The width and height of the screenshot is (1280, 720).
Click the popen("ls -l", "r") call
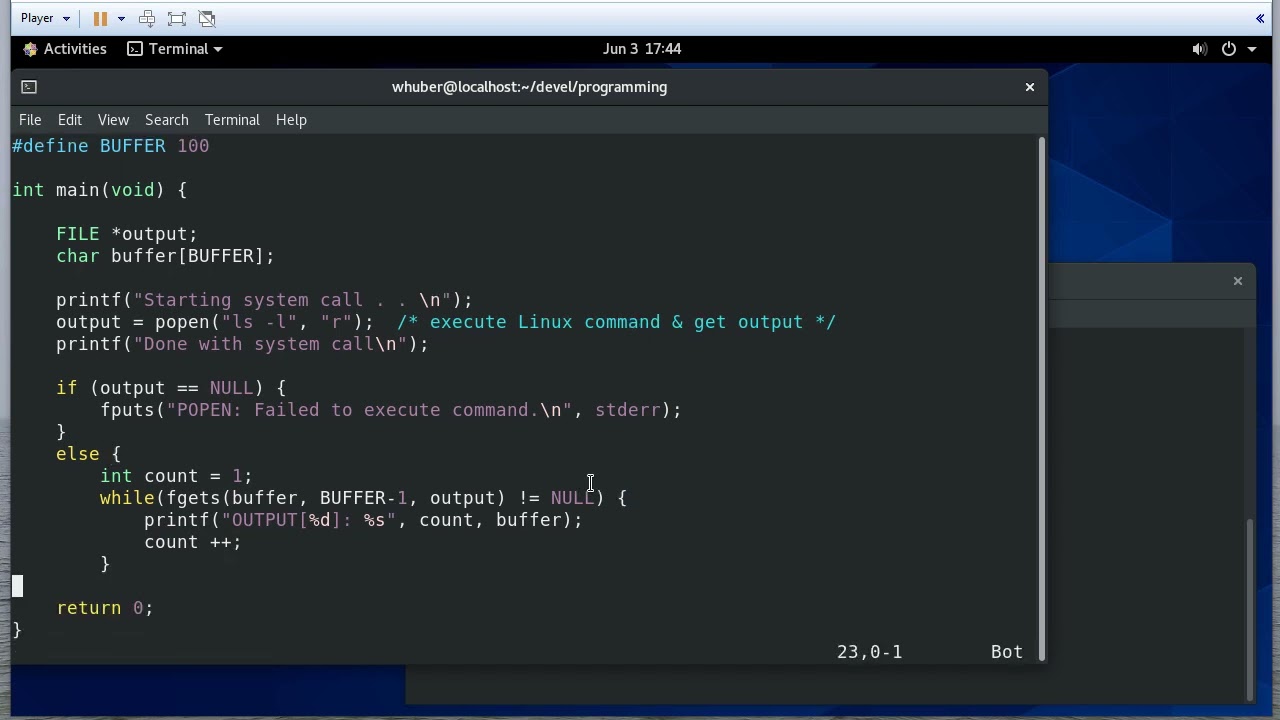tap(264, 322)
